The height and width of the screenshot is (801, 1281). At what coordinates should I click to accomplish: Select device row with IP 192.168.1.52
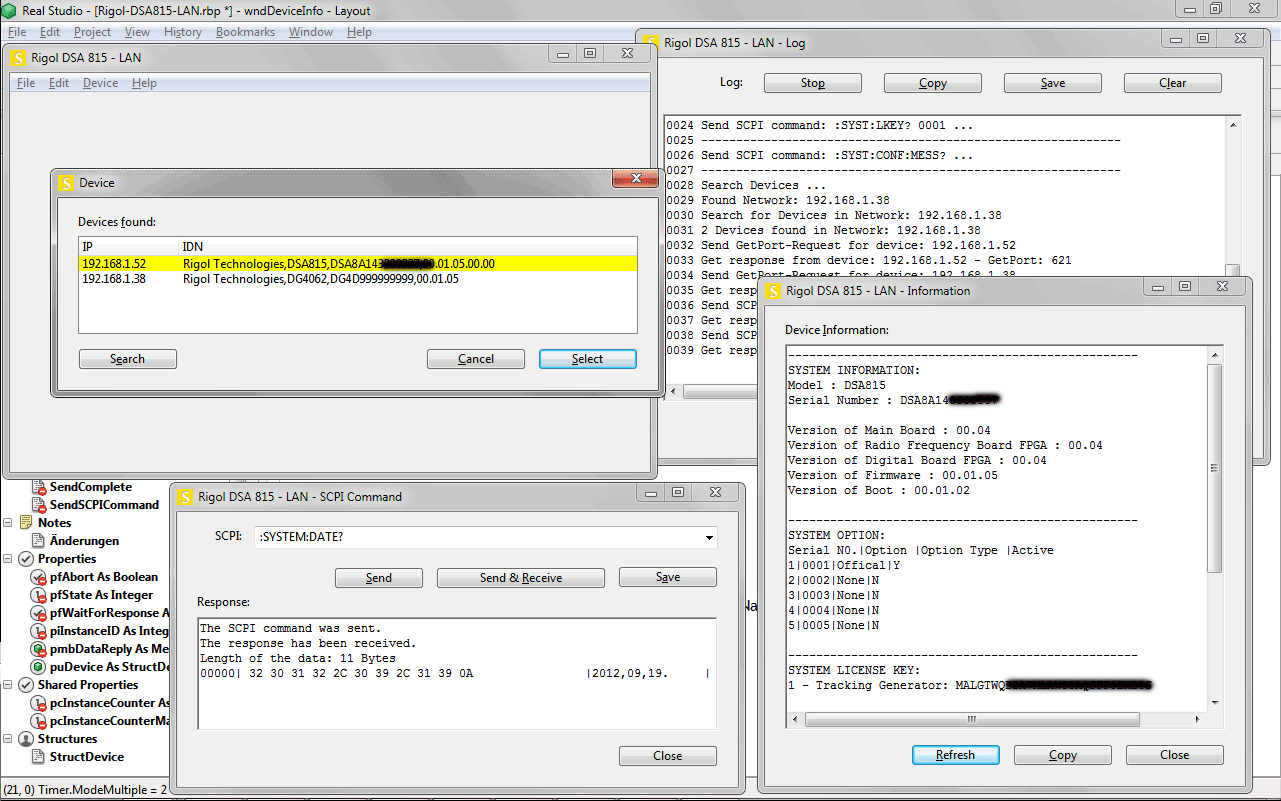click(x=358, y=264)
